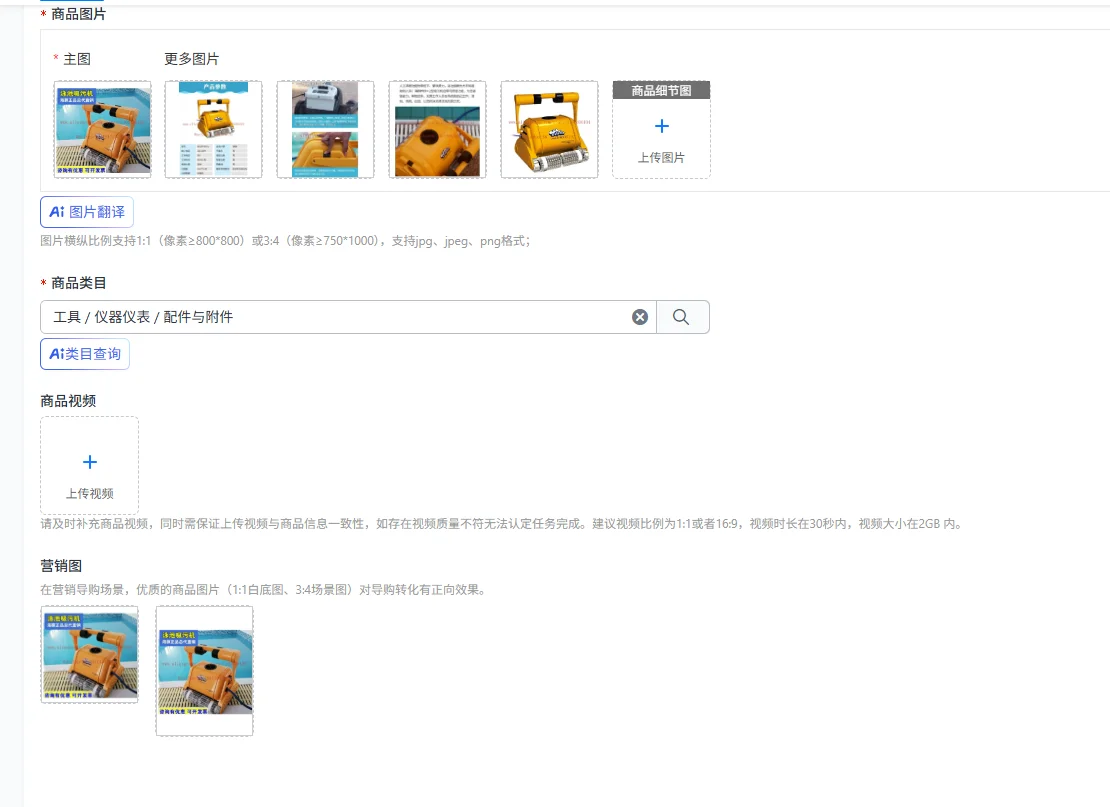1110x807 pixels.
Task: Select the text description image thumbnail
Action: [437, 130]
